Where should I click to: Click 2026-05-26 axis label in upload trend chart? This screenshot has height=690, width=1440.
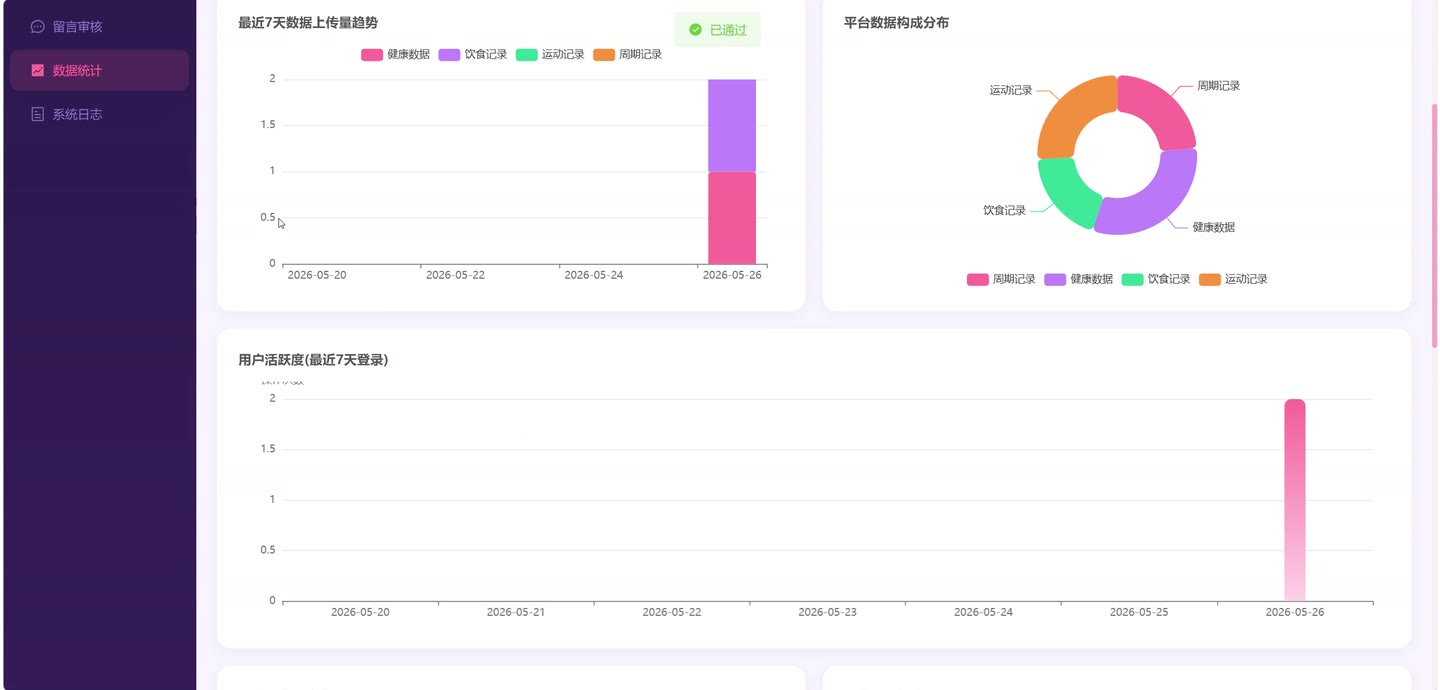732,275
